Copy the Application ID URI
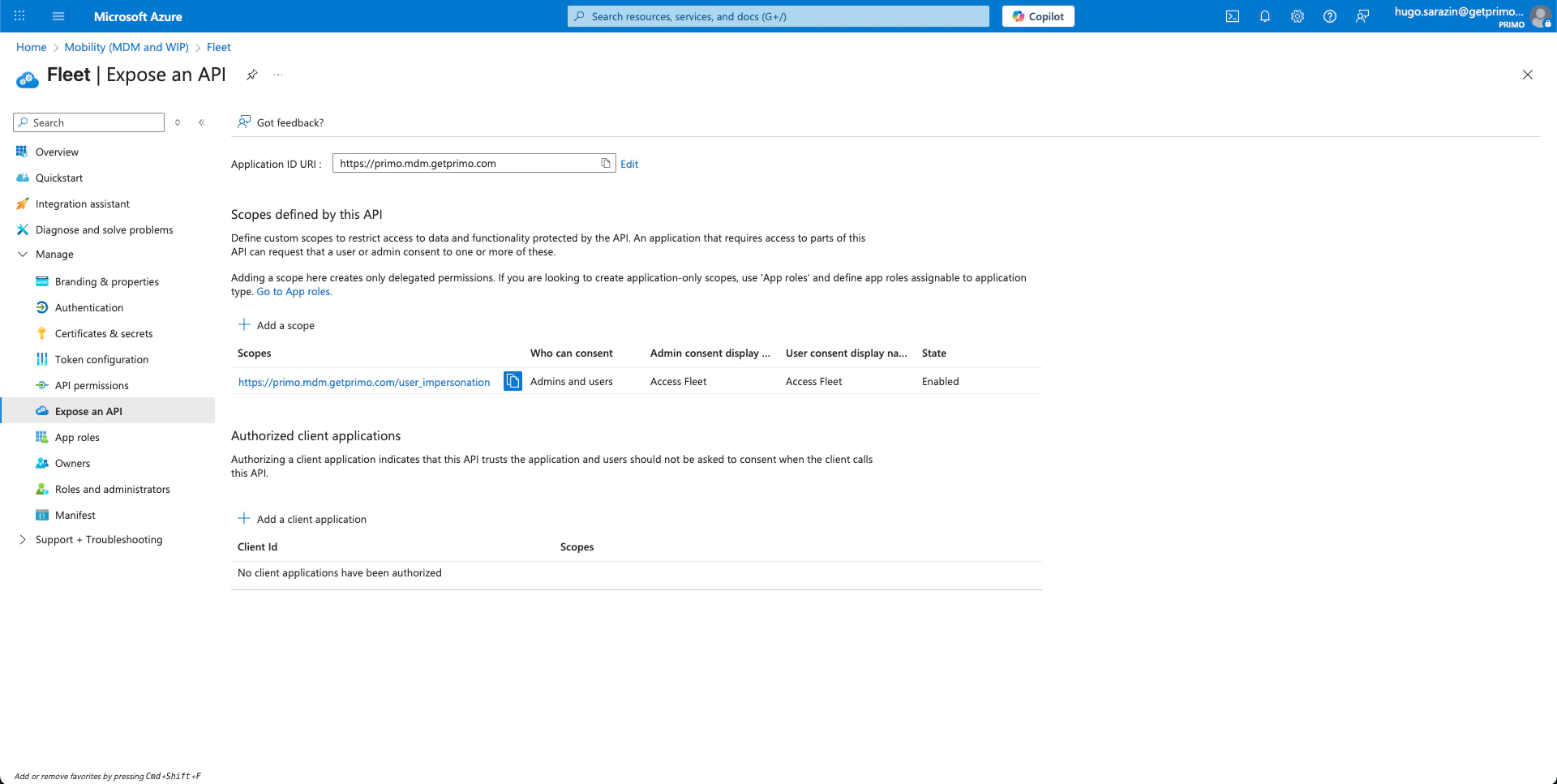The width and height of the screenshot is (1557, 784). [x=606, y=163]
